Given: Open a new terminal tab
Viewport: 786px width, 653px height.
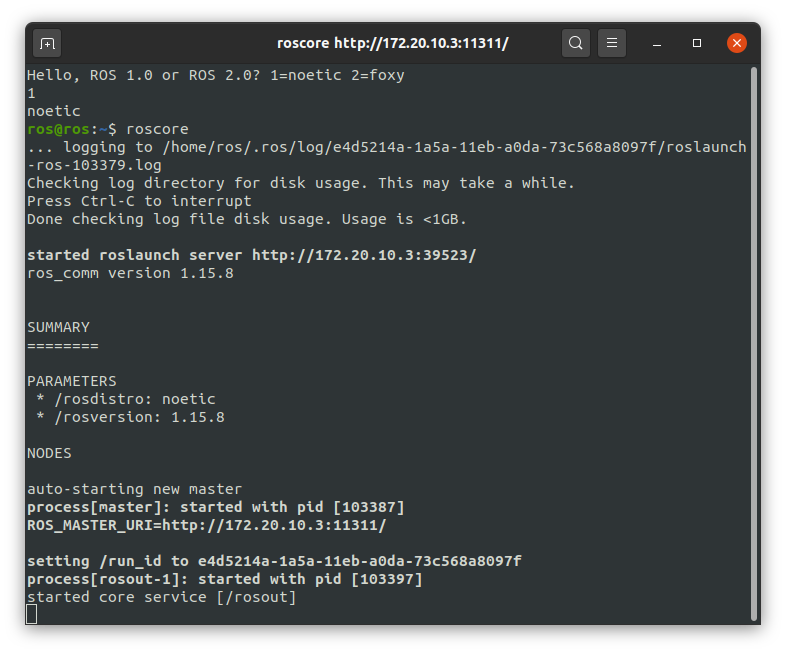Looking at the screenshot, I should pos(47,43).
